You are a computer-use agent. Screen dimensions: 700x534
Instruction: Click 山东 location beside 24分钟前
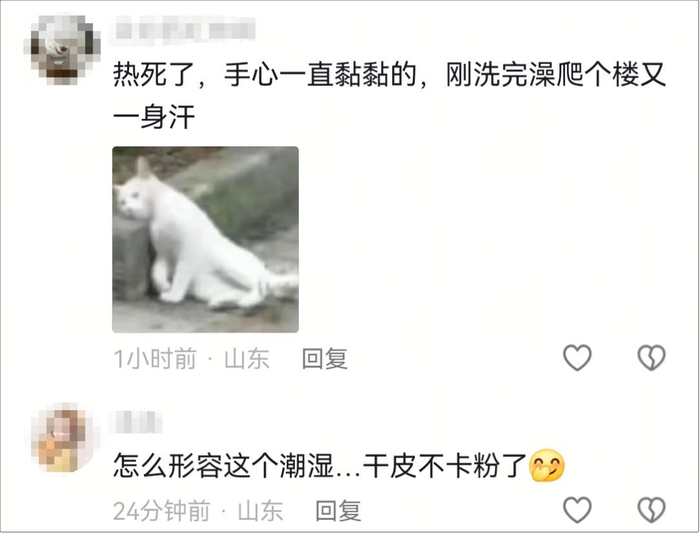pos(260,511)
